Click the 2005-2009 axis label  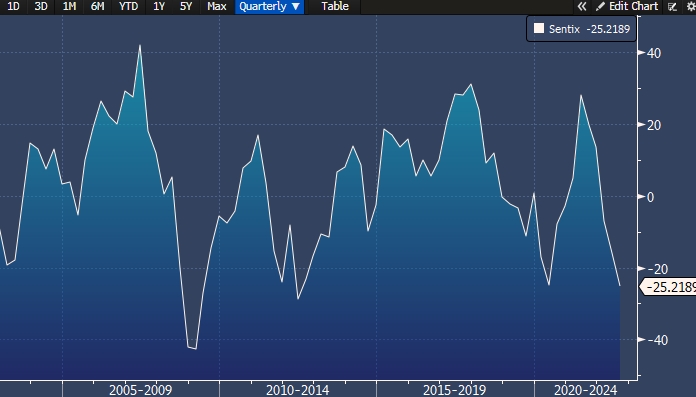tap(140, 390)
